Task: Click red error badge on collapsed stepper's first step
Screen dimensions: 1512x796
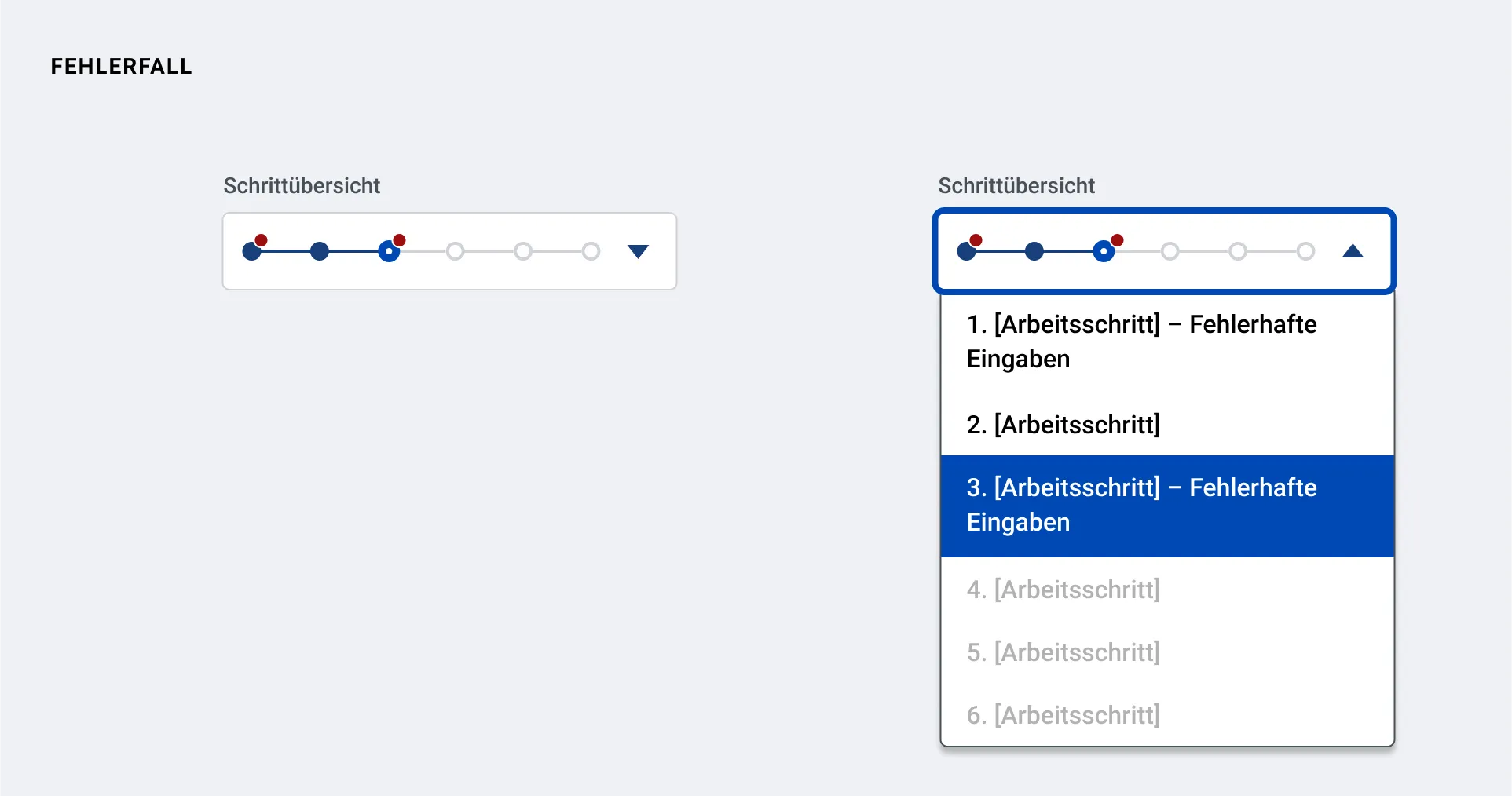Action: pyautogui.click(x=261, y=240)
